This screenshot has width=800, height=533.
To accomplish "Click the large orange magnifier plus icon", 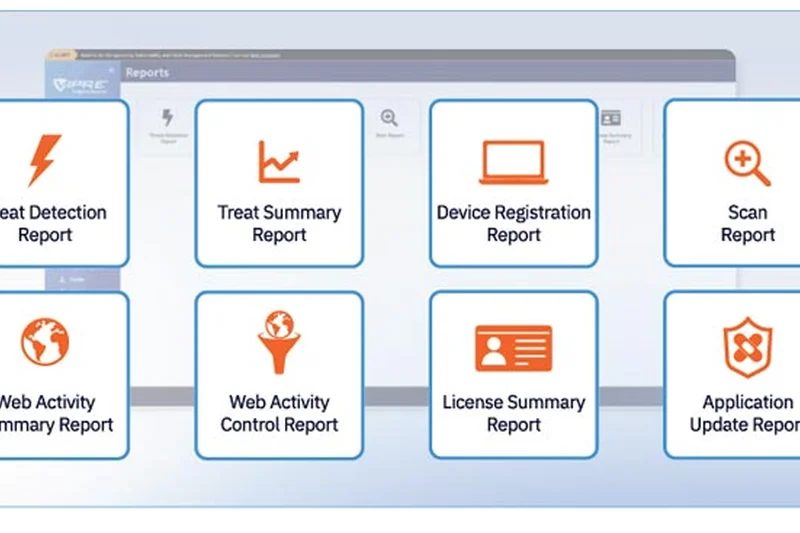I will [747, 163].
